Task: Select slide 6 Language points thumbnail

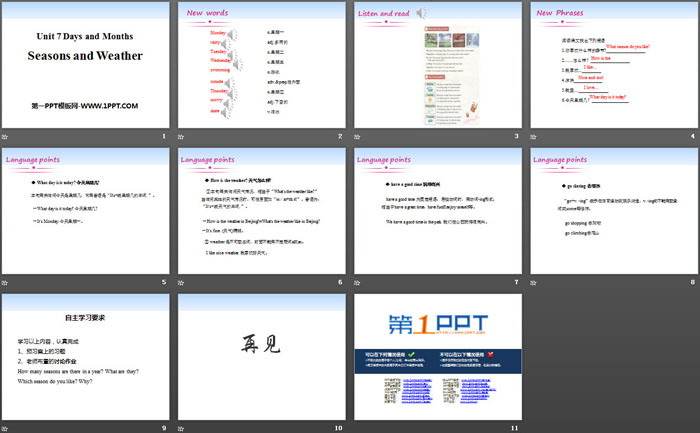Action: pyautogui.click(x=262, y=211)
